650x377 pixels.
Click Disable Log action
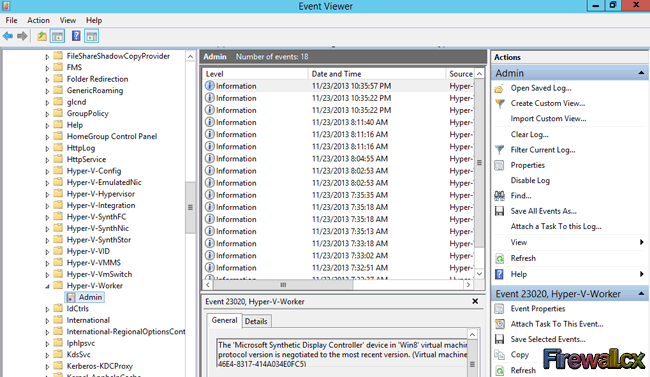click(x=530, y=180)
